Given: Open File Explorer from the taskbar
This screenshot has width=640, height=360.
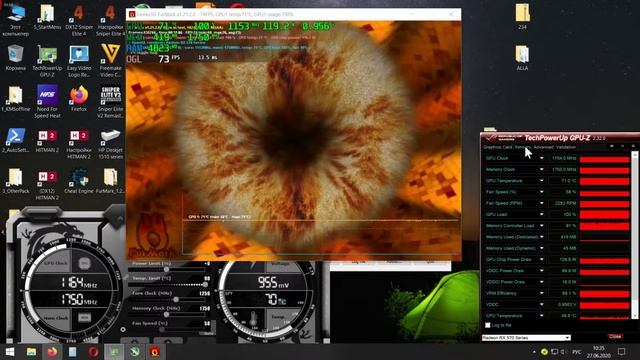Looking at the screenshot, I should pyautogui.click(x=31, y=351).
